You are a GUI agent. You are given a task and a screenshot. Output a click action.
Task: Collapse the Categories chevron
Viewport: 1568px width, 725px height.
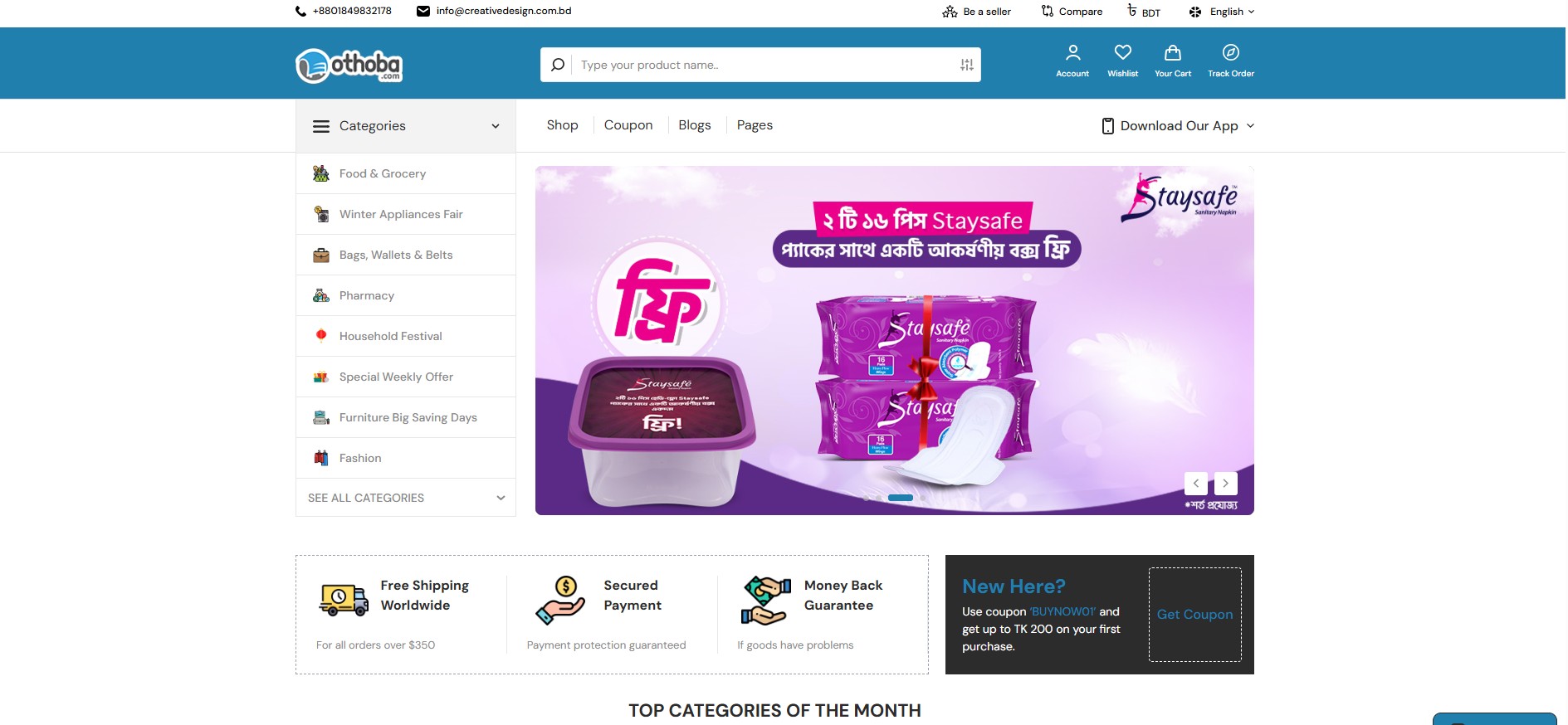[x=496, y=126]
